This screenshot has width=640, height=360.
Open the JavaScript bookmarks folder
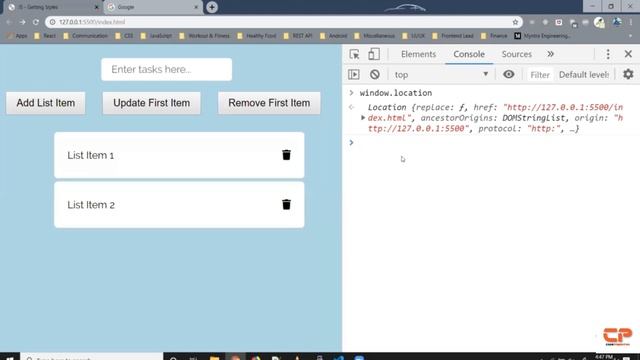click(x=156, y=36)
